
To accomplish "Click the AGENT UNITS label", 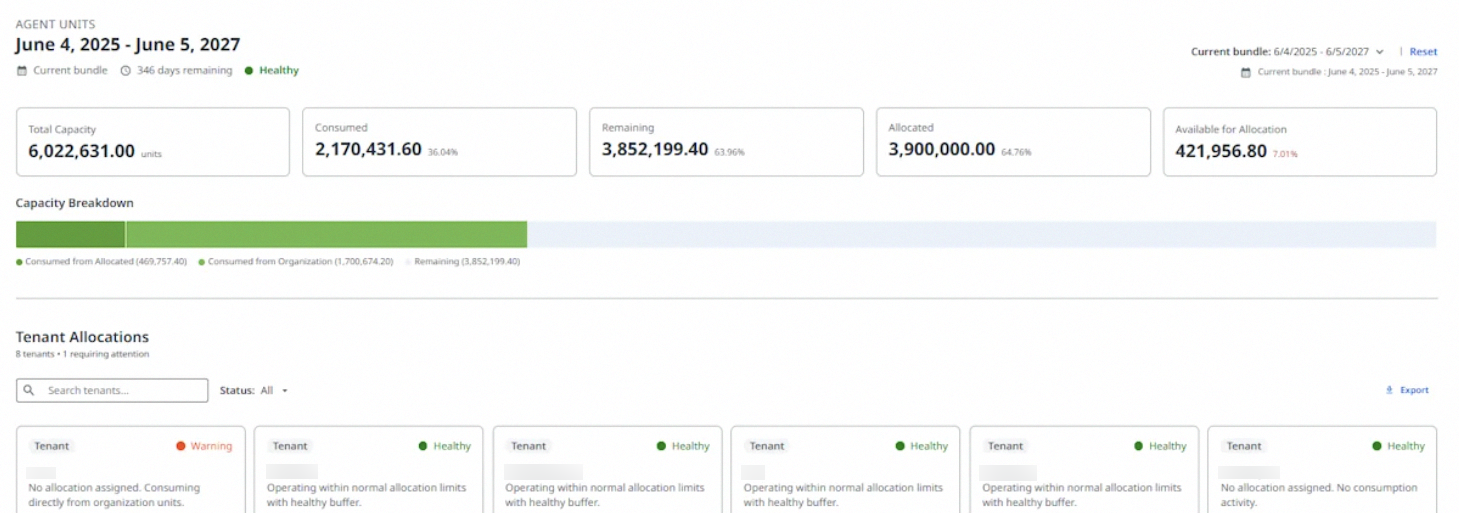I will (x=56, y=24).
